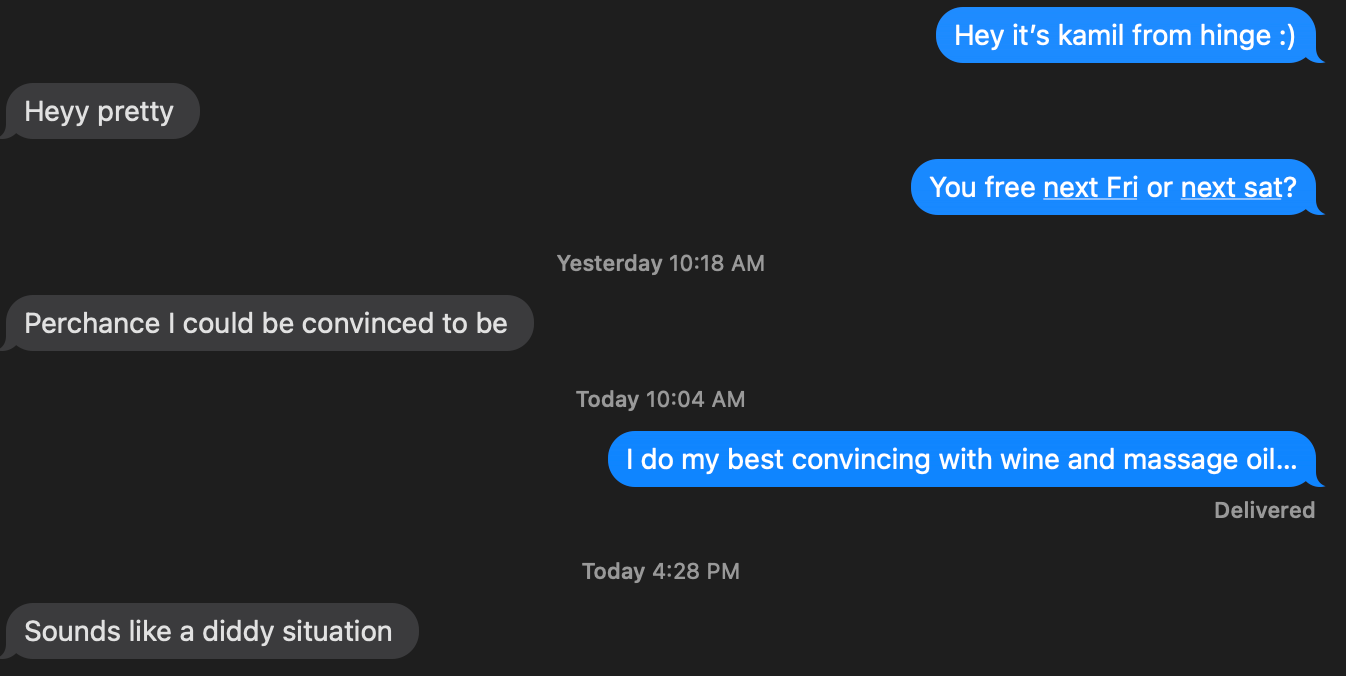1346x676 pixels.
Task: Select the "Hey it's kamil from hinge" message bubble
Action: [x=1124, y=35]
